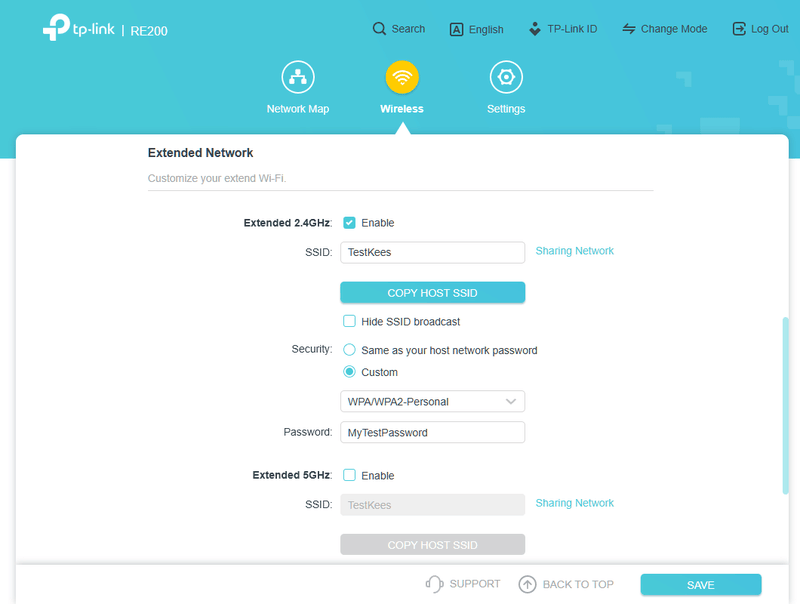Click the Back To Top arrow icon

(x=527, y=584)
